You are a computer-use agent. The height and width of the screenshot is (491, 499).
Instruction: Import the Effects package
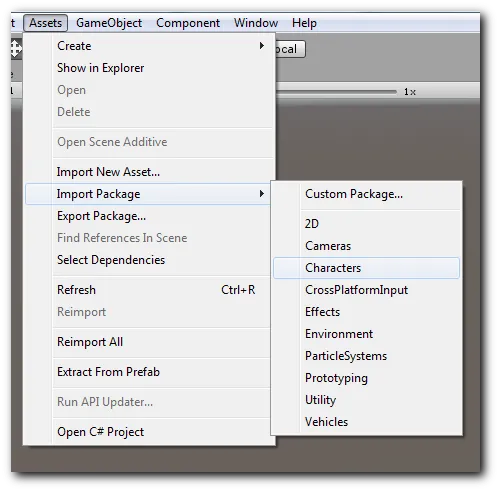click(x=367, y=312)
